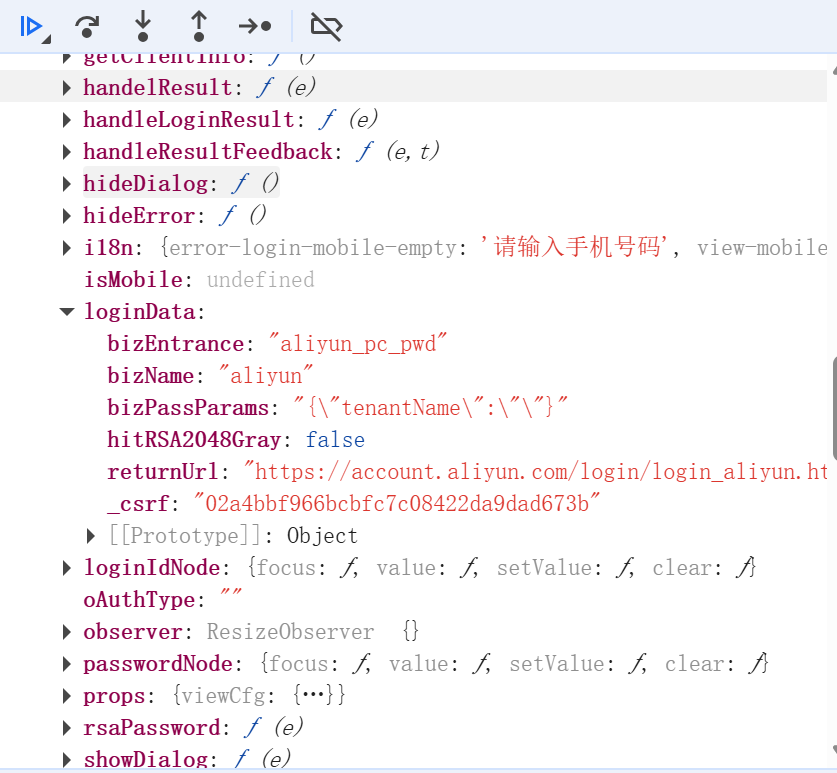Resume script execution in debugger
This screenshot has height=773, width=837.
tap(31, 26)
